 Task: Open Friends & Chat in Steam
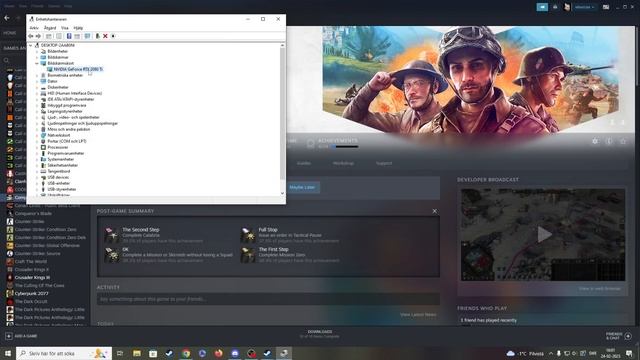[619, 336]
